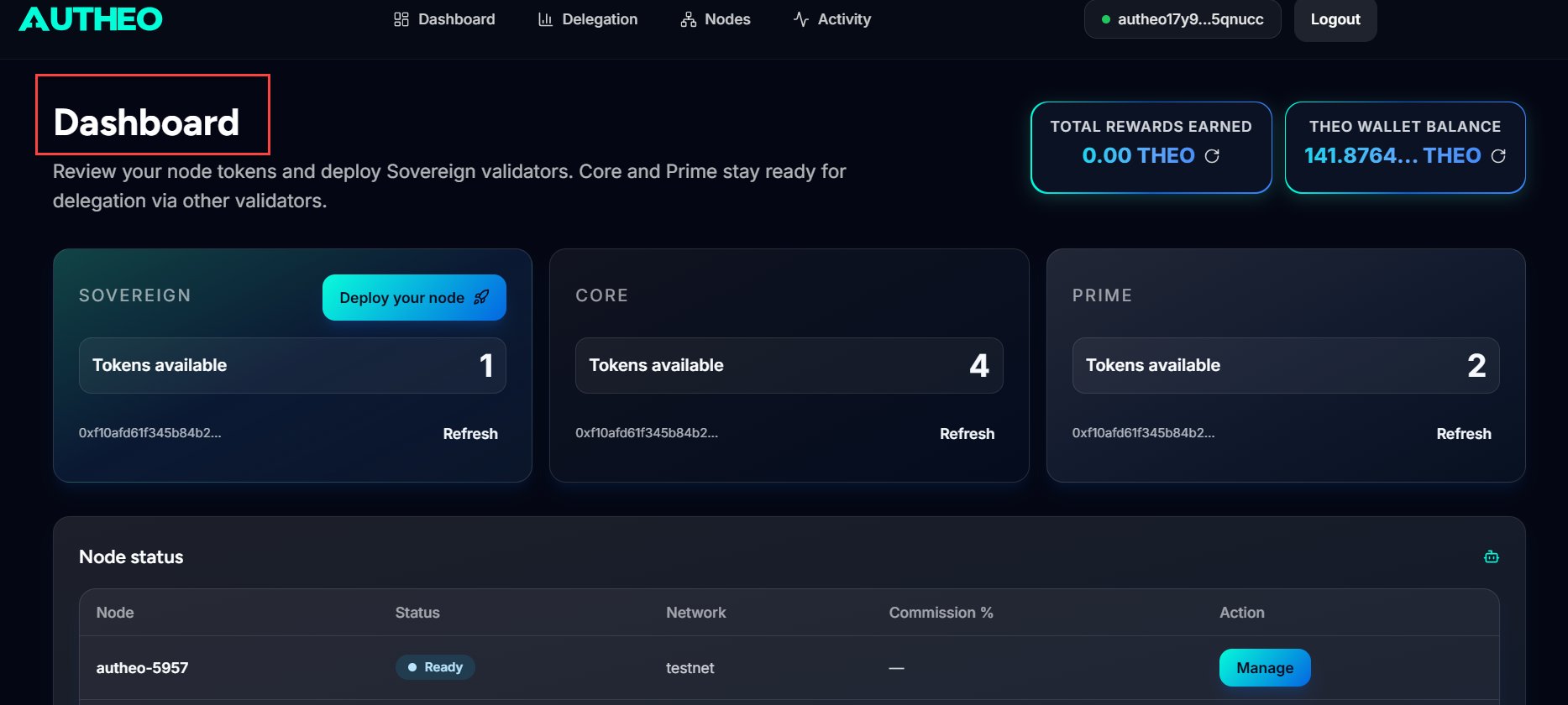Click the testnet network cell

[690, 668]
